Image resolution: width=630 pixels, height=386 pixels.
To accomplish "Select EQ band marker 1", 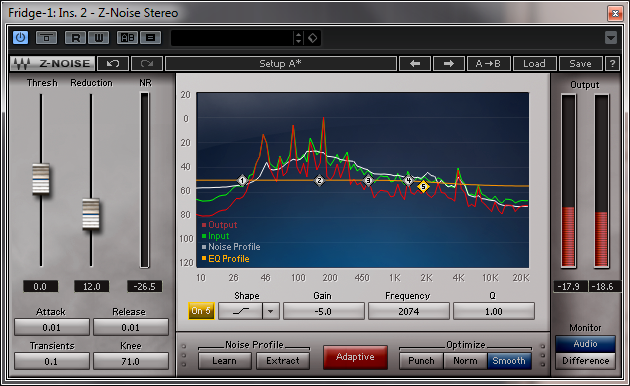I will point(242,180).
